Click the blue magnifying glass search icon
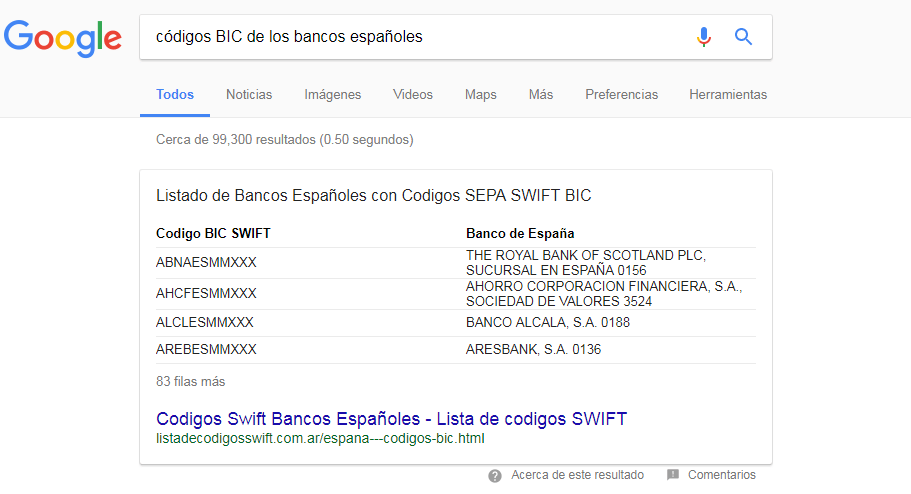Viewport: 911px width, 494px height. click(x=743, y=37)
